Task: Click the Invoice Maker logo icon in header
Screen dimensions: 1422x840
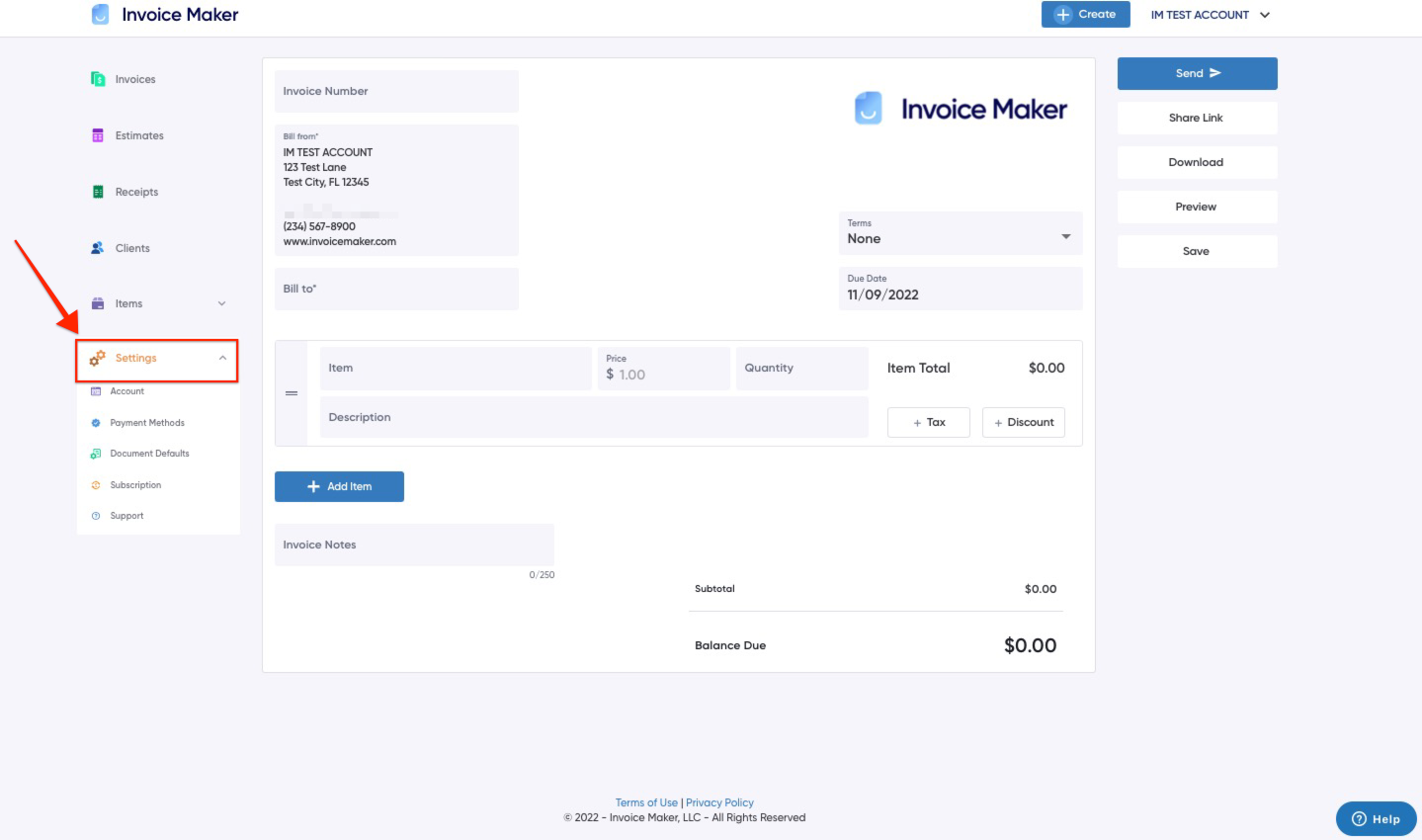Action: tap(100, 14)
